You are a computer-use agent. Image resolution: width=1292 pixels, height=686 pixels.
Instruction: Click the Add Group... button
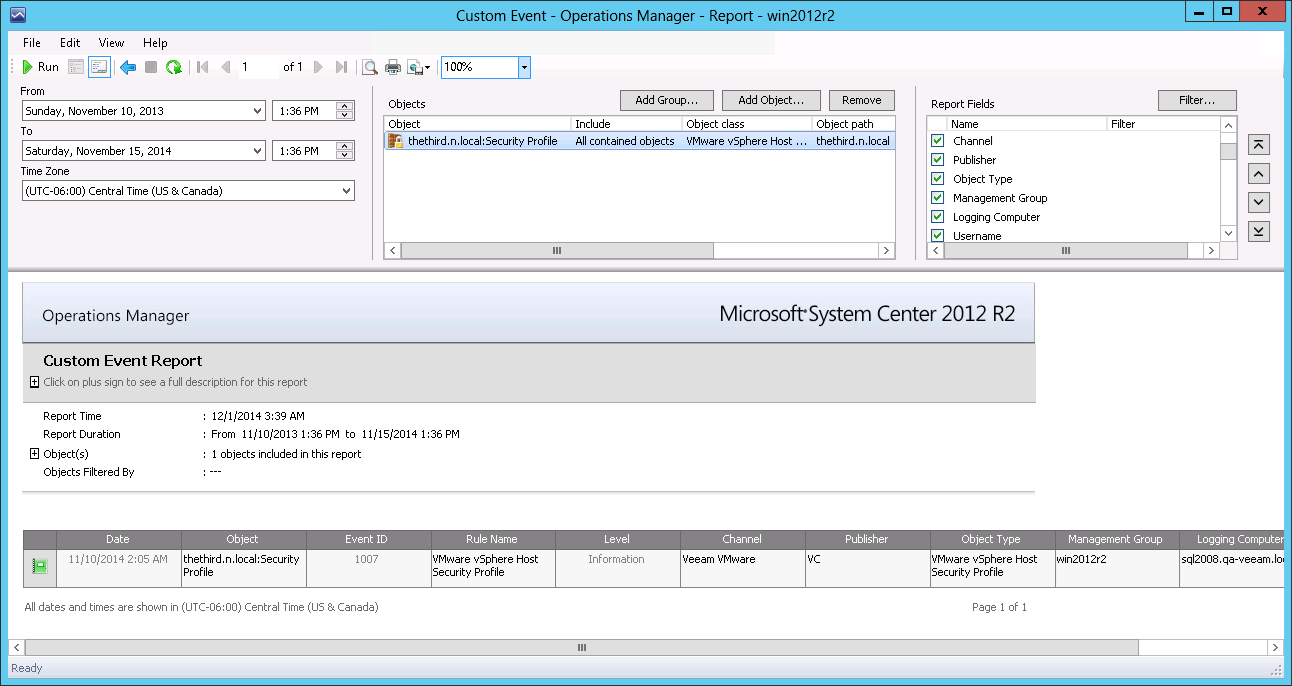(666, 100)
